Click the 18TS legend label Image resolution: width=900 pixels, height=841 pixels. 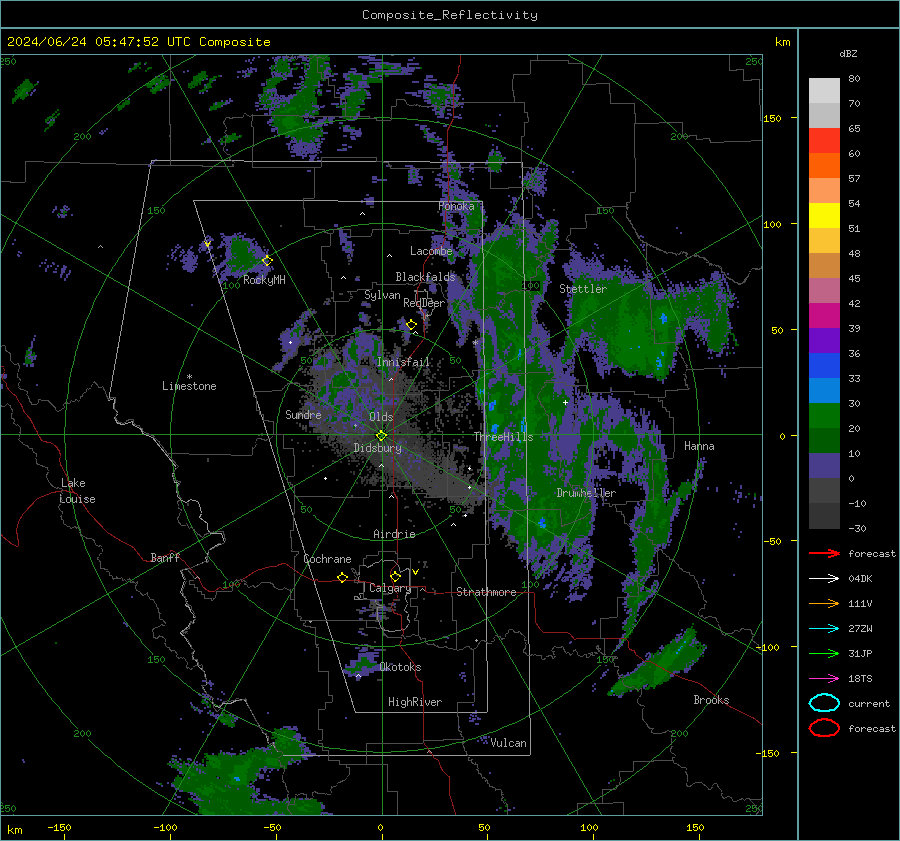pyautogui.click(x=860, y=679)
